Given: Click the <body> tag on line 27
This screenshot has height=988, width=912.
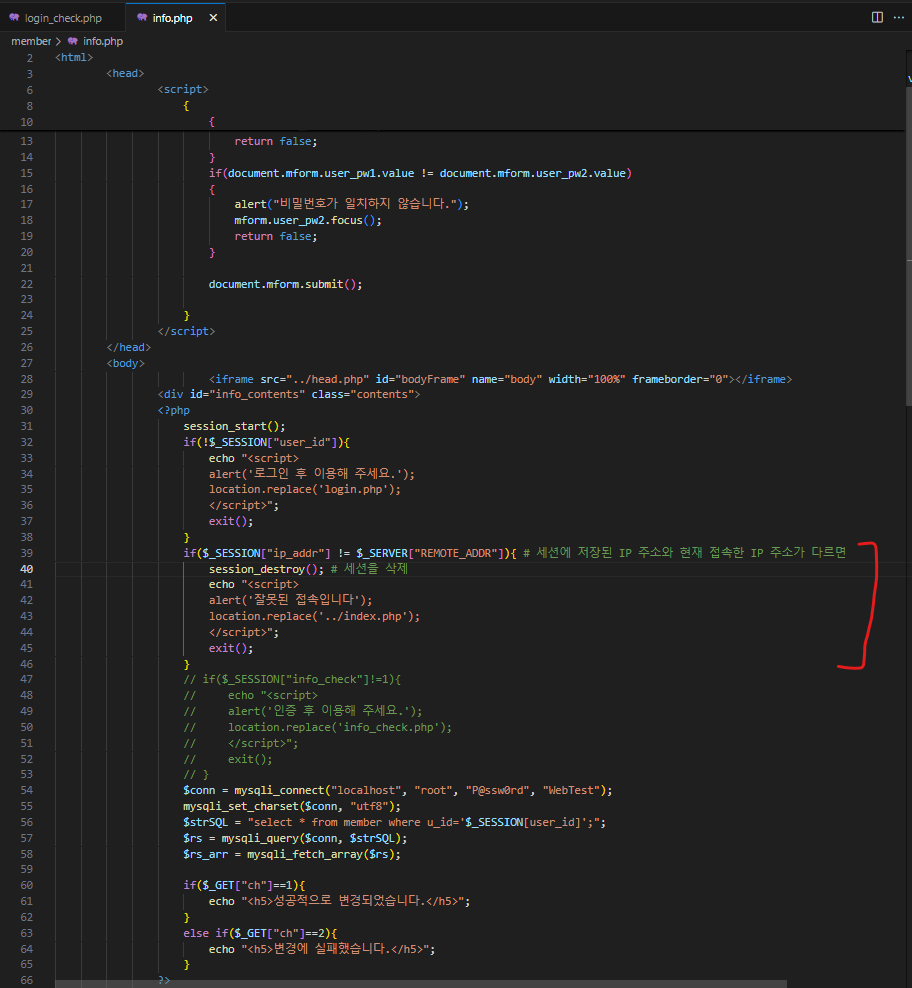Looking at the screenshot, I should (x=125, y=364).
